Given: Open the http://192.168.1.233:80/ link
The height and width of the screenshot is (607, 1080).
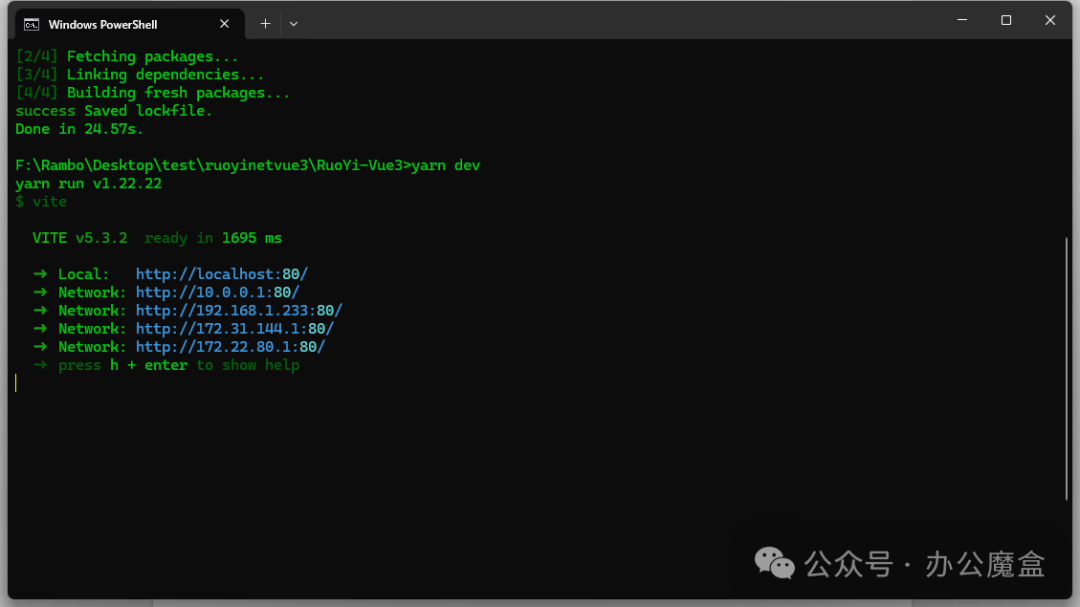Looking at the screenshot, I should click(239, 311).
